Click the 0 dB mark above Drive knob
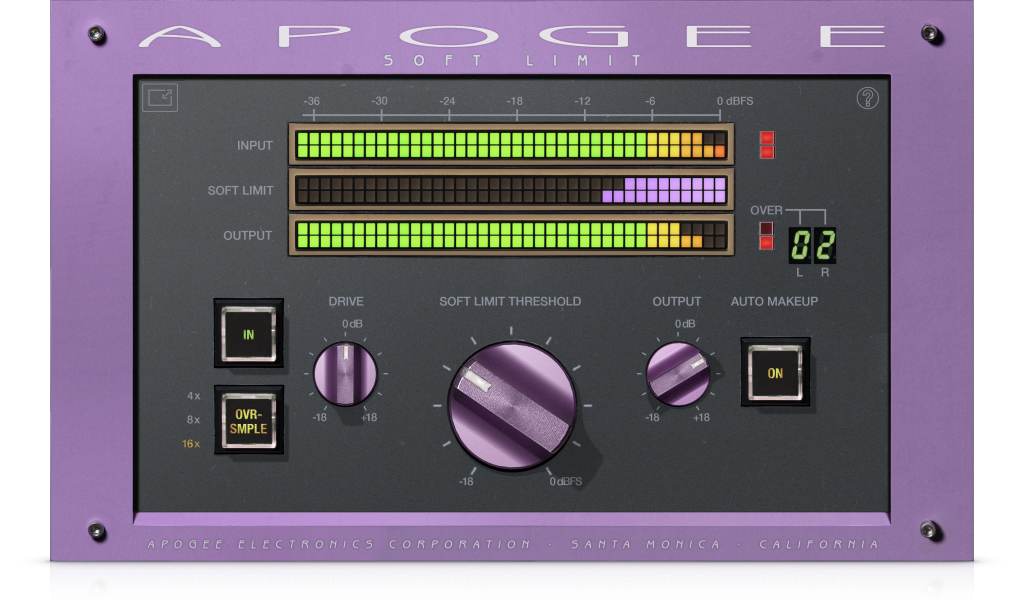1024x612 pixels. click(x=352, y=324)
